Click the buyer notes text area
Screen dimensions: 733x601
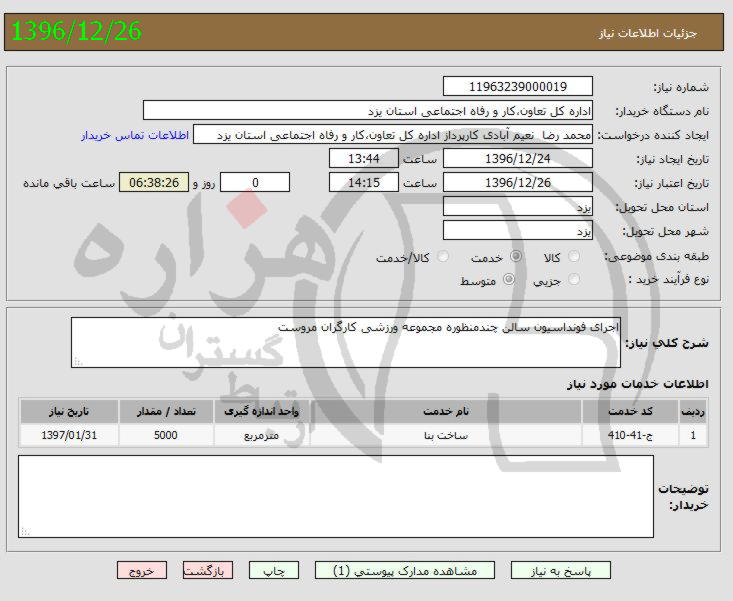(x=336, y=496)
